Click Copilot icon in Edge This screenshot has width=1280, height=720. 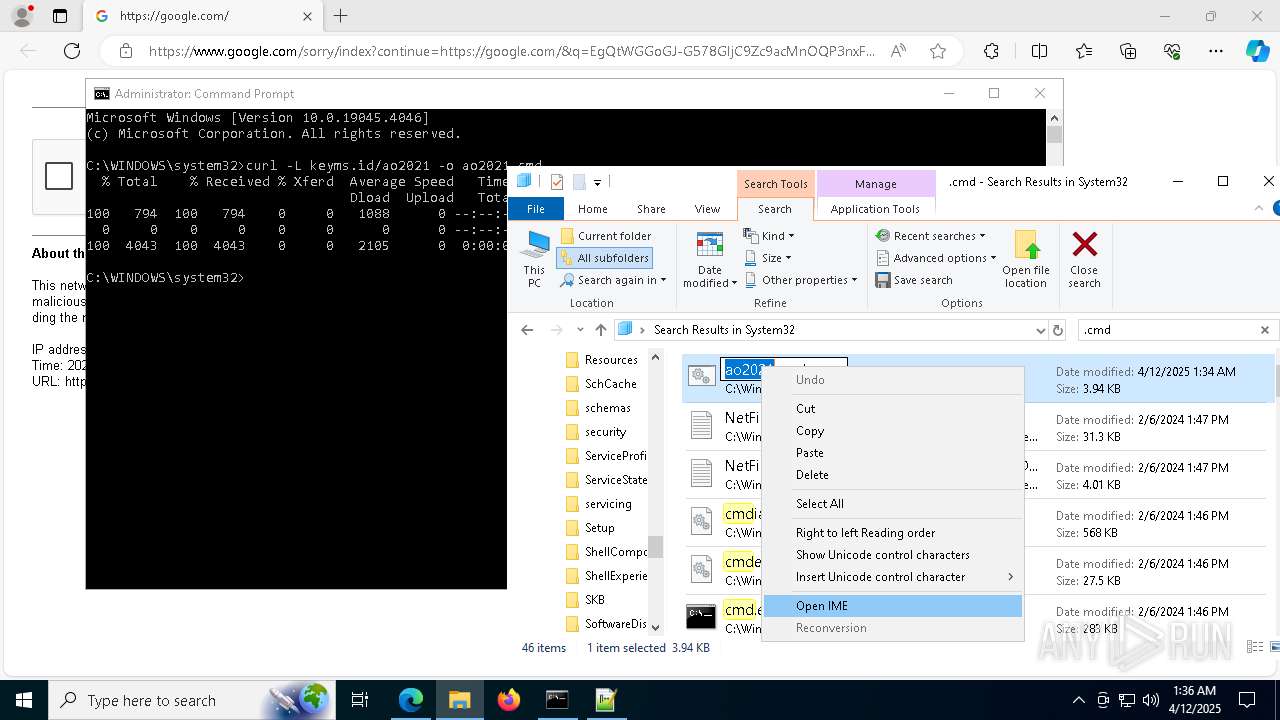[x=1258, y=51]
